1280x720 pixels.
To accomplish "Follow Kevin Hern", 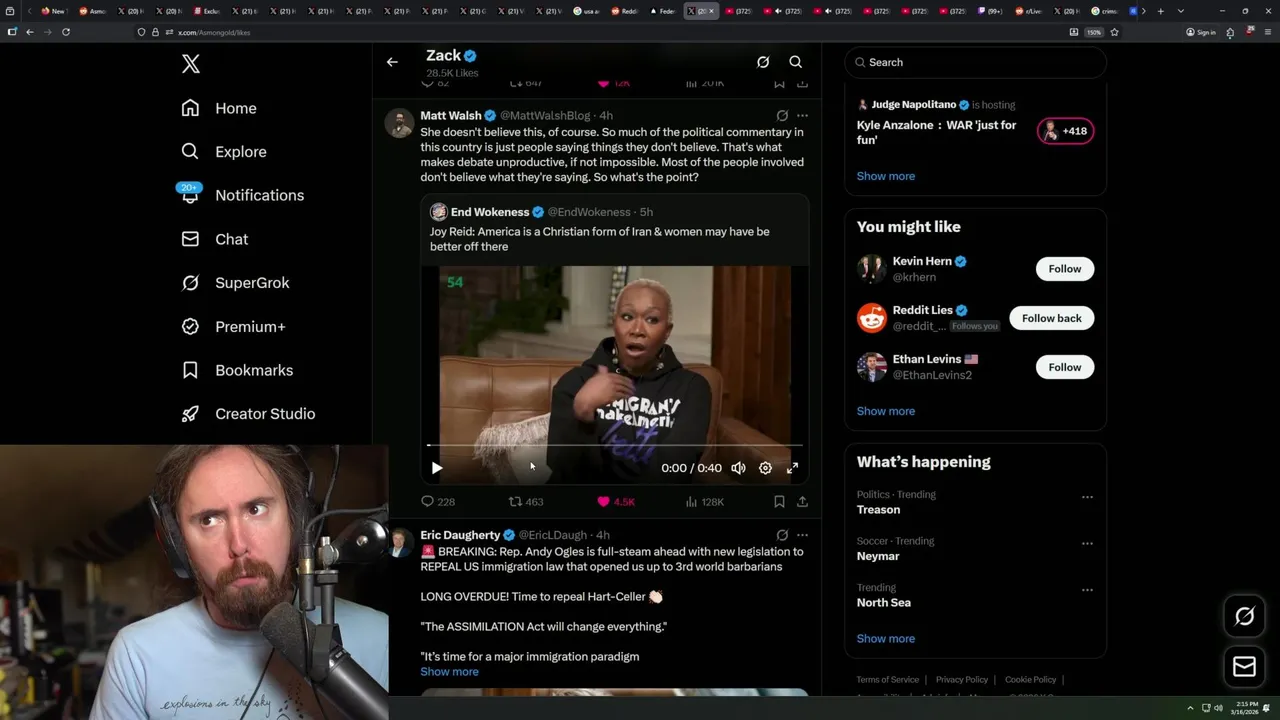I will coord(1065,269).
